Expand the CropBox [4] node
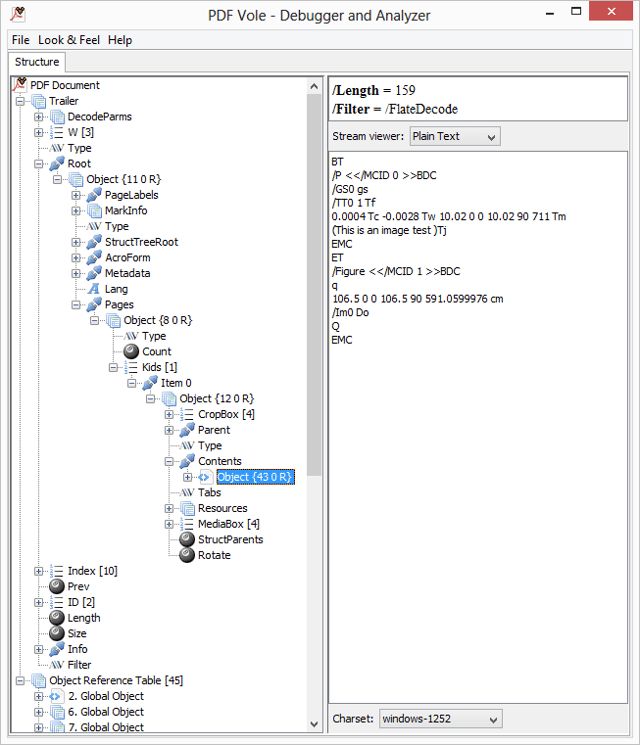 [169, 415]
